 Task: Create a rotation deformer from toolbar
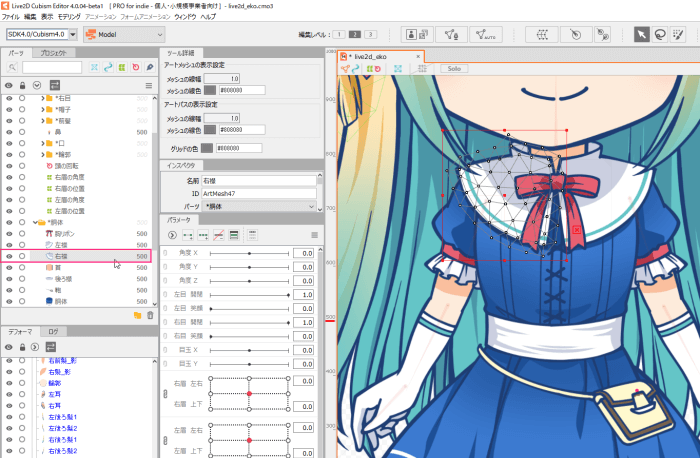point(576,34)
